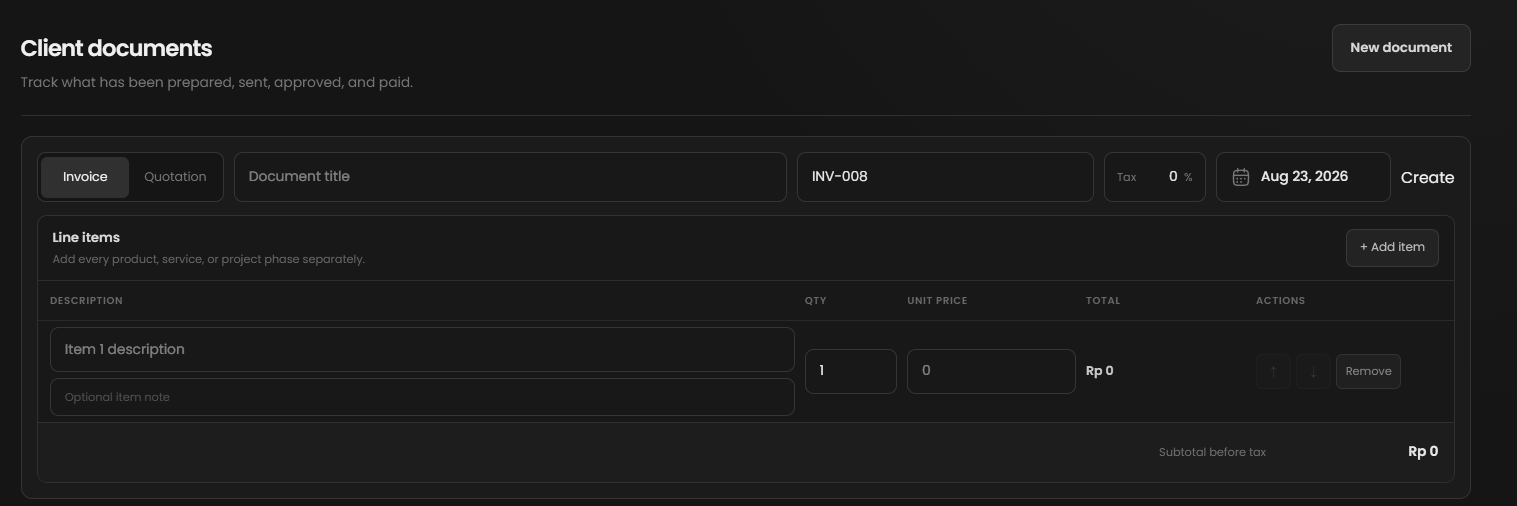Edit the INV-008 document number field

tap(945, 177)
